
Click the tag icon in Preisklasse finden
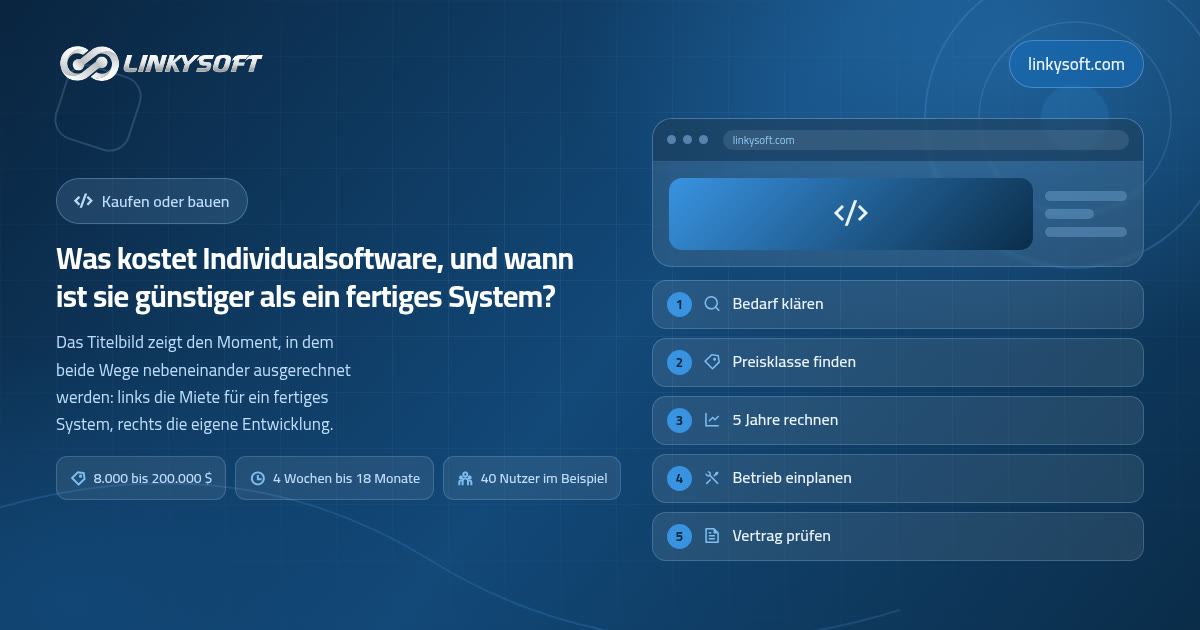point(712,362)
